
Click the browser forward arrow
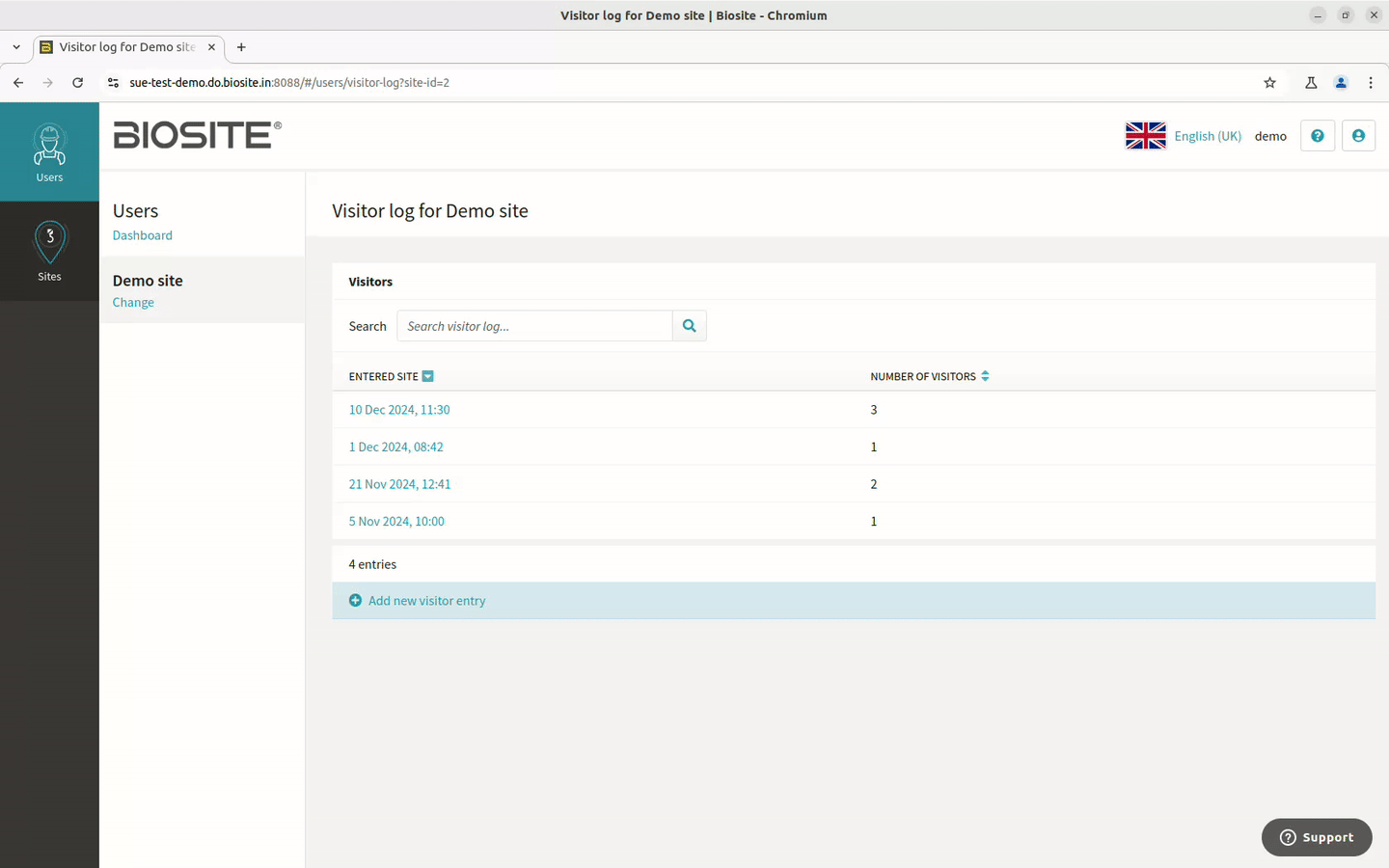pyautogui.click(x=48, y=83)
